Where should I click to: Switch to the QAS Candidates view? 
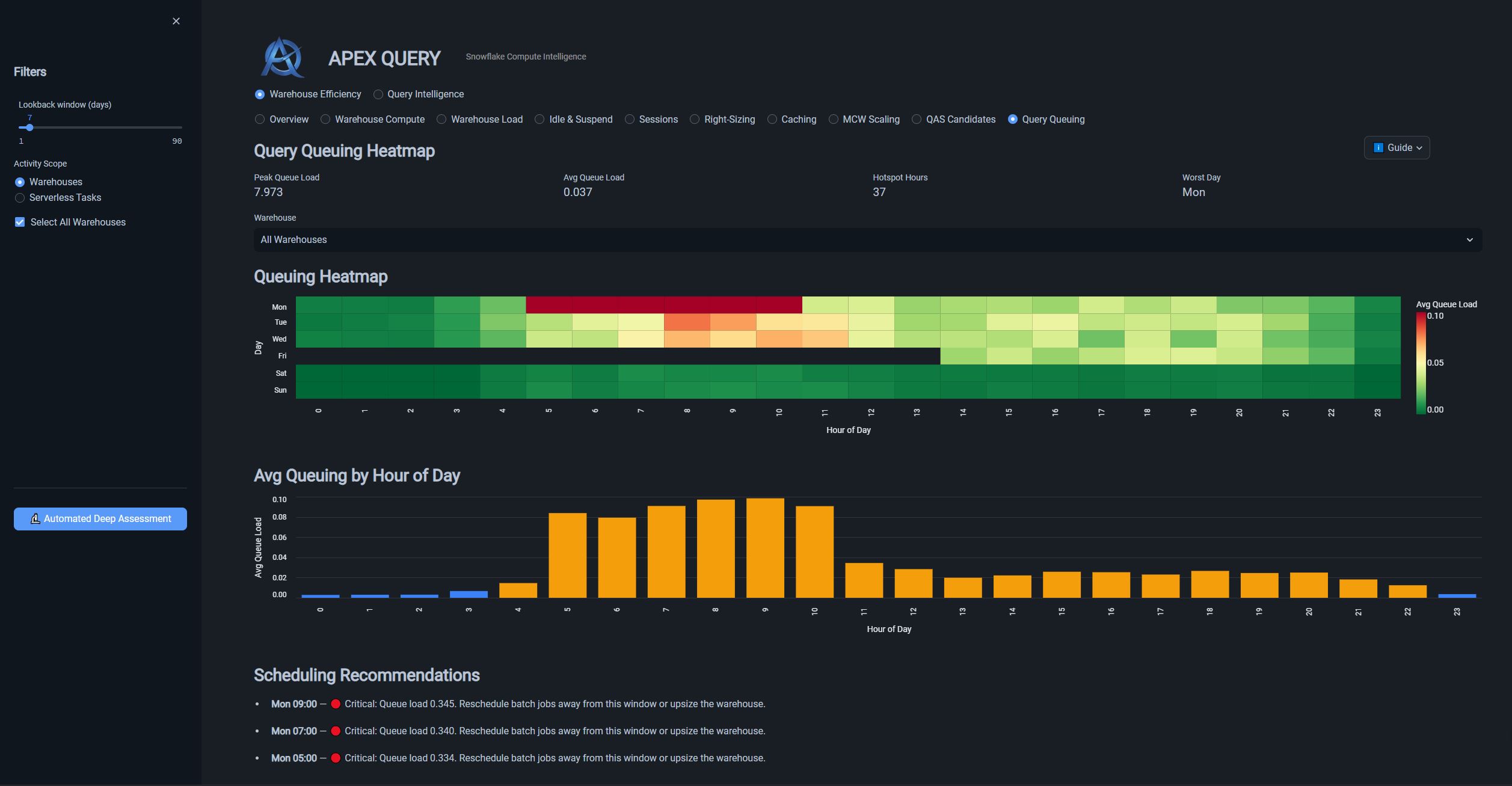[954, 120]
